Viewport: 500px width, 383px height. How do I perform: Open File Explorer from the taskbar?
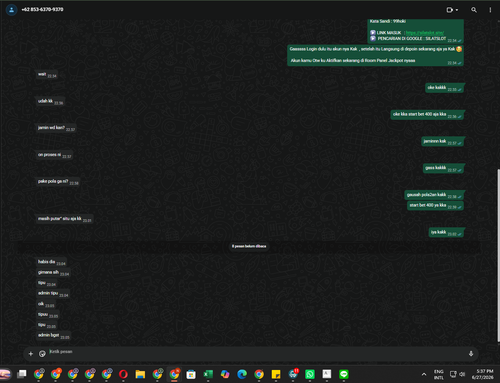pyautogui.click(x=140, y=374)
